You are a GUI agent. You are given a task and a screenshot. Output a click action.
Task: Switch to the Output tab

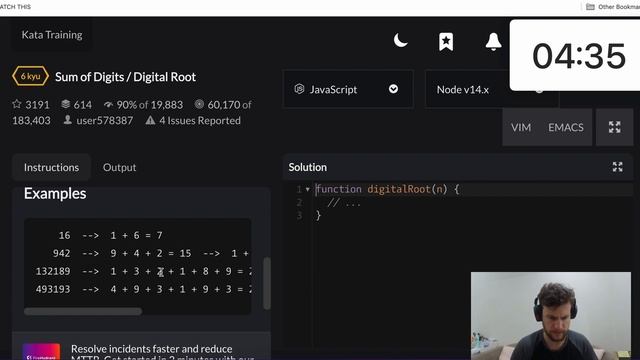[x=119, y=167]
